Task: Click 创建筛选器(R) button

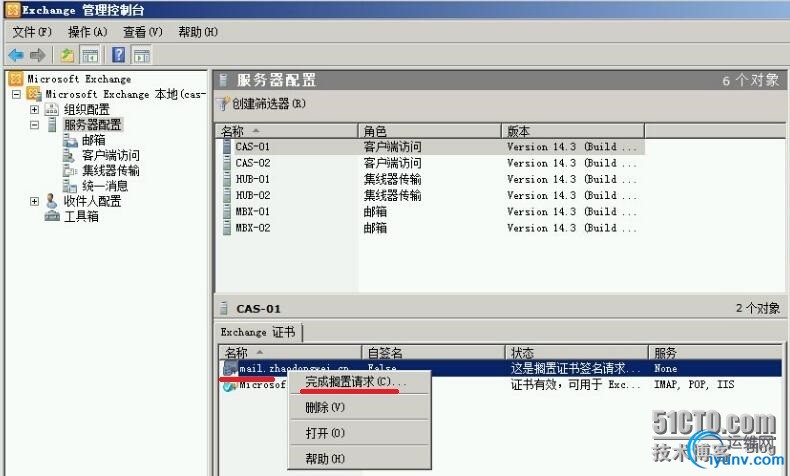Action: coord(261,104)
